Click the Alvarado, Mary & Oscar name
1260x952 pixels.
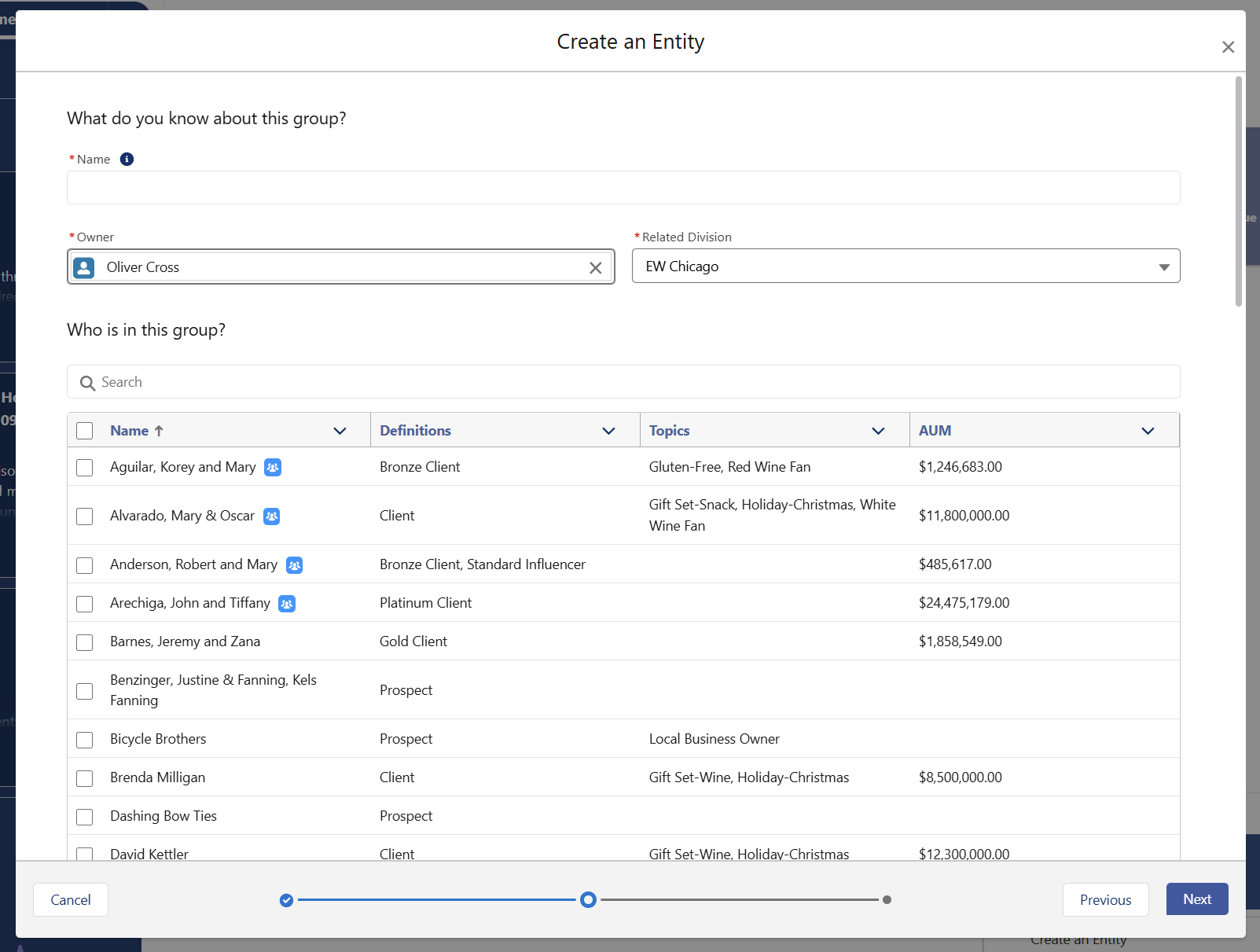click(182, 516)
